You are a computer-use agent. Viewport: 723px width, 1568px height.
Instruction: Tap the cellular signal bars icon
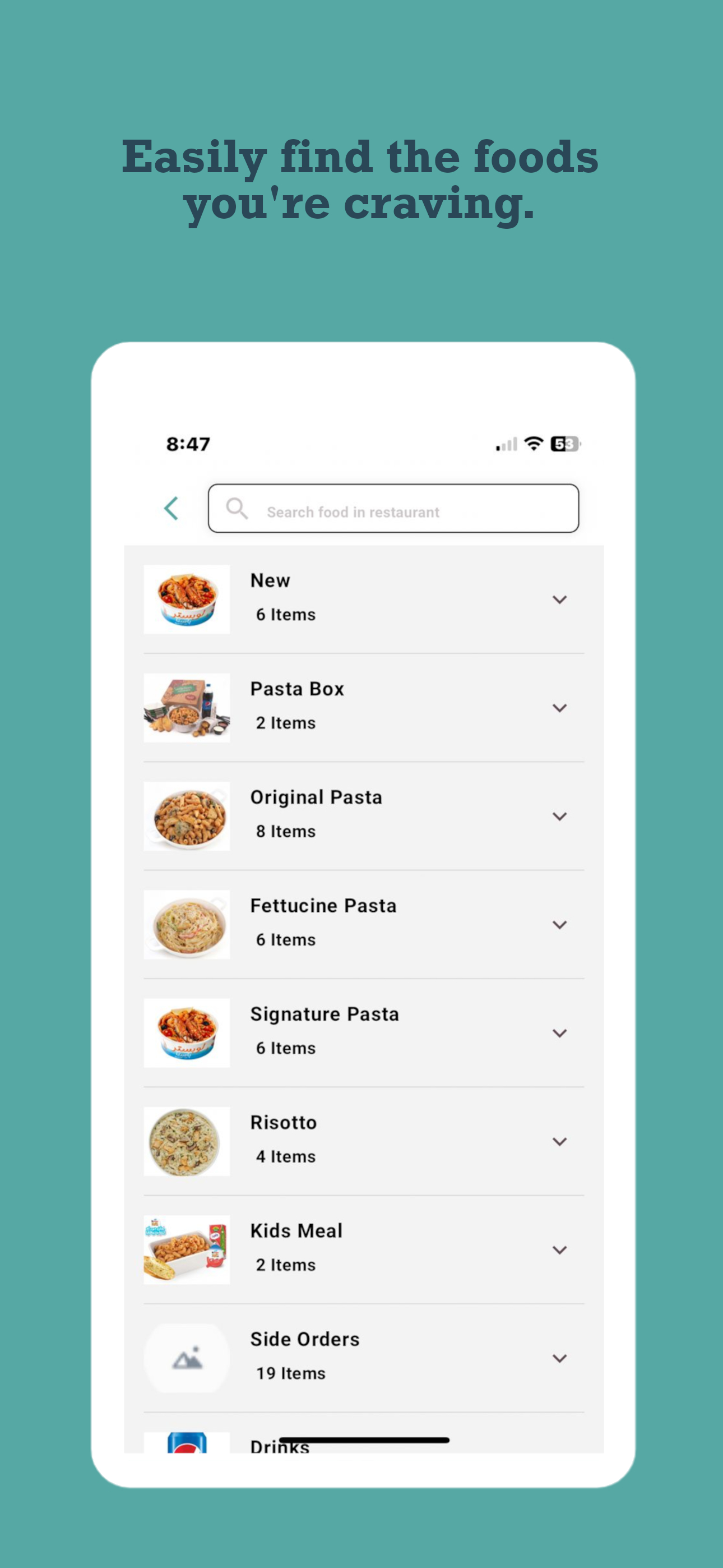point(506,444)
